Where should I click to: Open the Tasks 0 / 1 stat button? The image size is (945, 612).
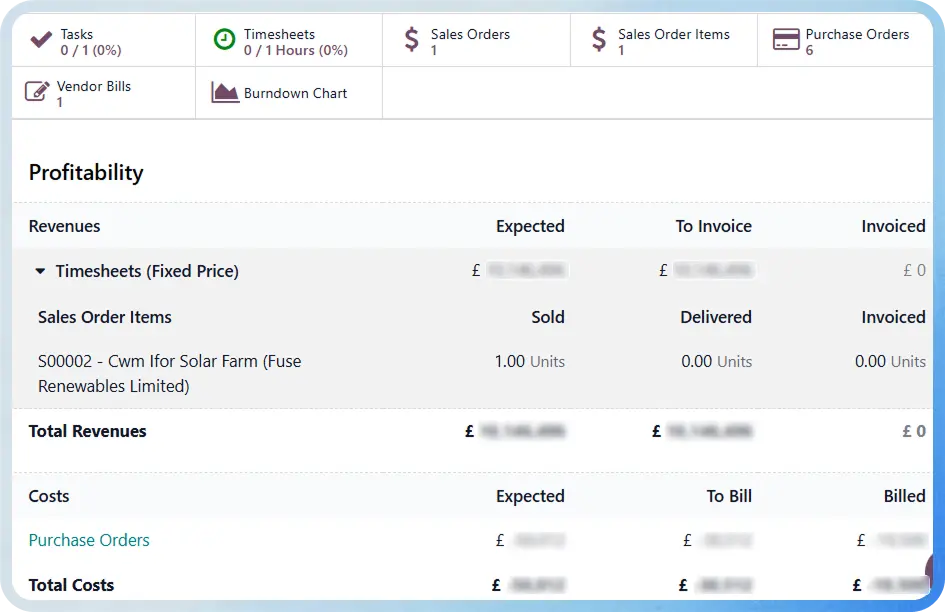104,41
